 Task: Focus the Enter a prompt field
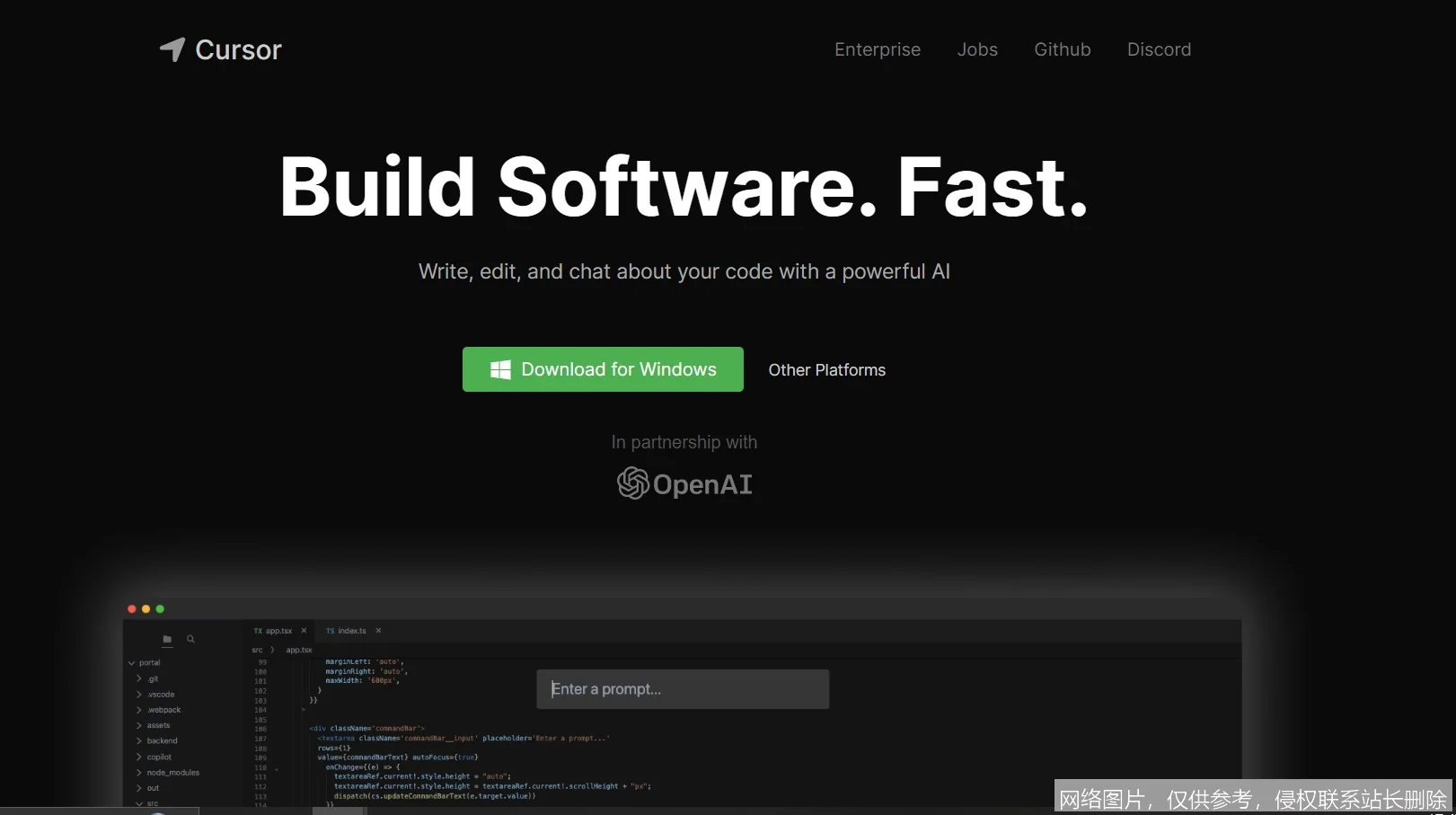683,689
